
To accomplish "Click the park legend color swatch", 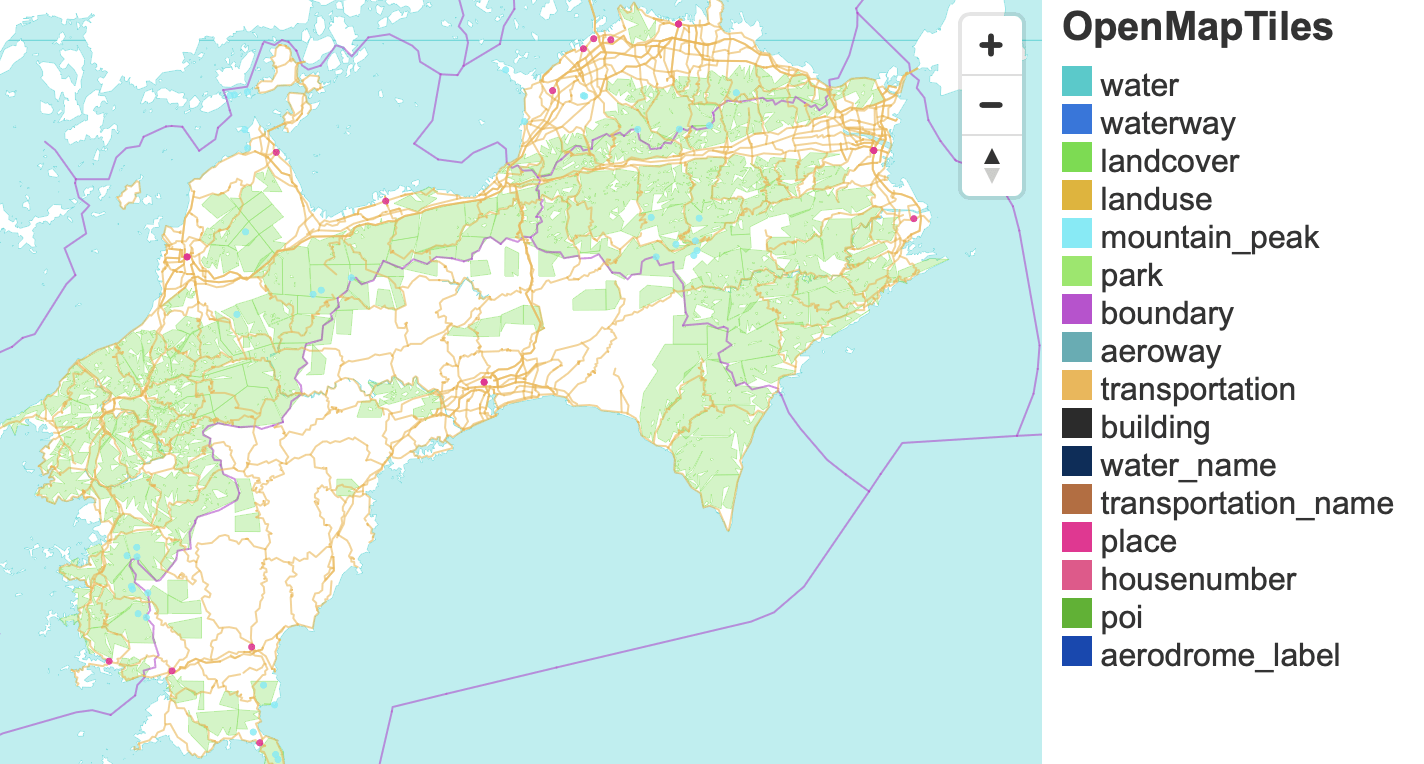I will (1077, 272).
